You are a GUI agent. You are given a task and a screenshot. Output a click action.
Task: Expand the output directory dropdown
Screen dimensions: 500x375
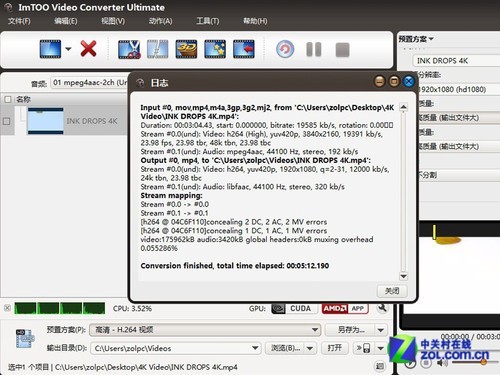(x=255, y=348)
